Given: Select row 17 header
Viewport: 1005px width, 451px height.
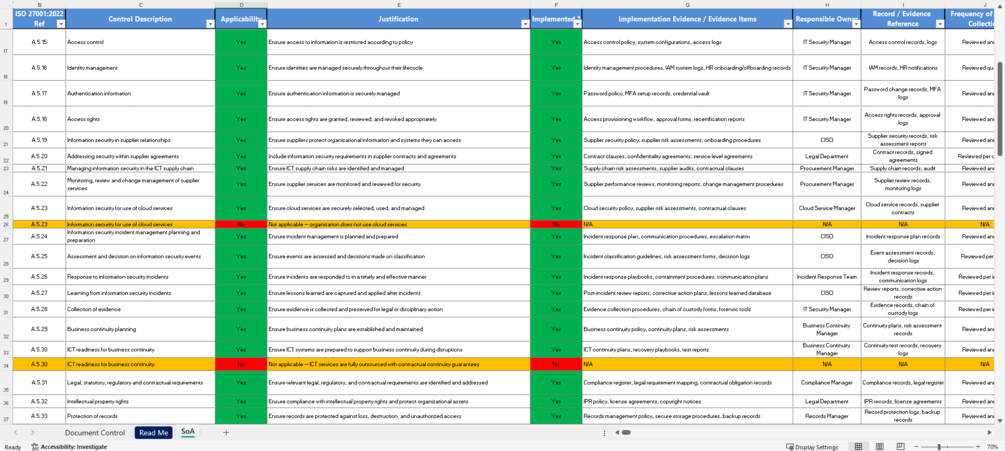Looking at the screenshot, I should tap(6, 42).
